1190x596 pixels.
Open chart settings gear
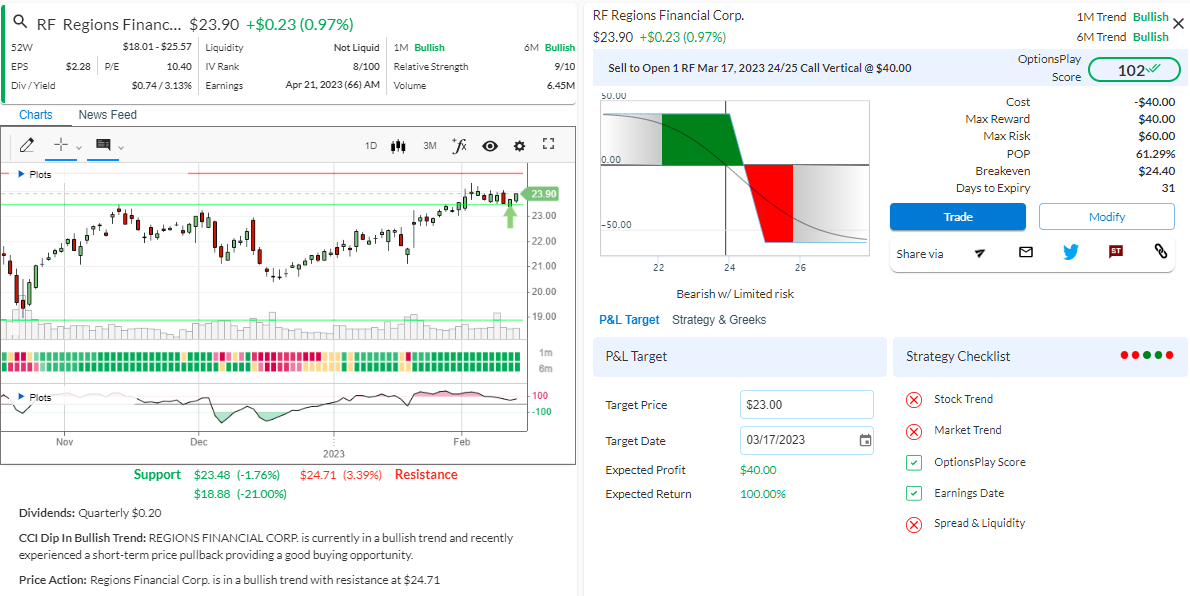(x=519, y=146)
